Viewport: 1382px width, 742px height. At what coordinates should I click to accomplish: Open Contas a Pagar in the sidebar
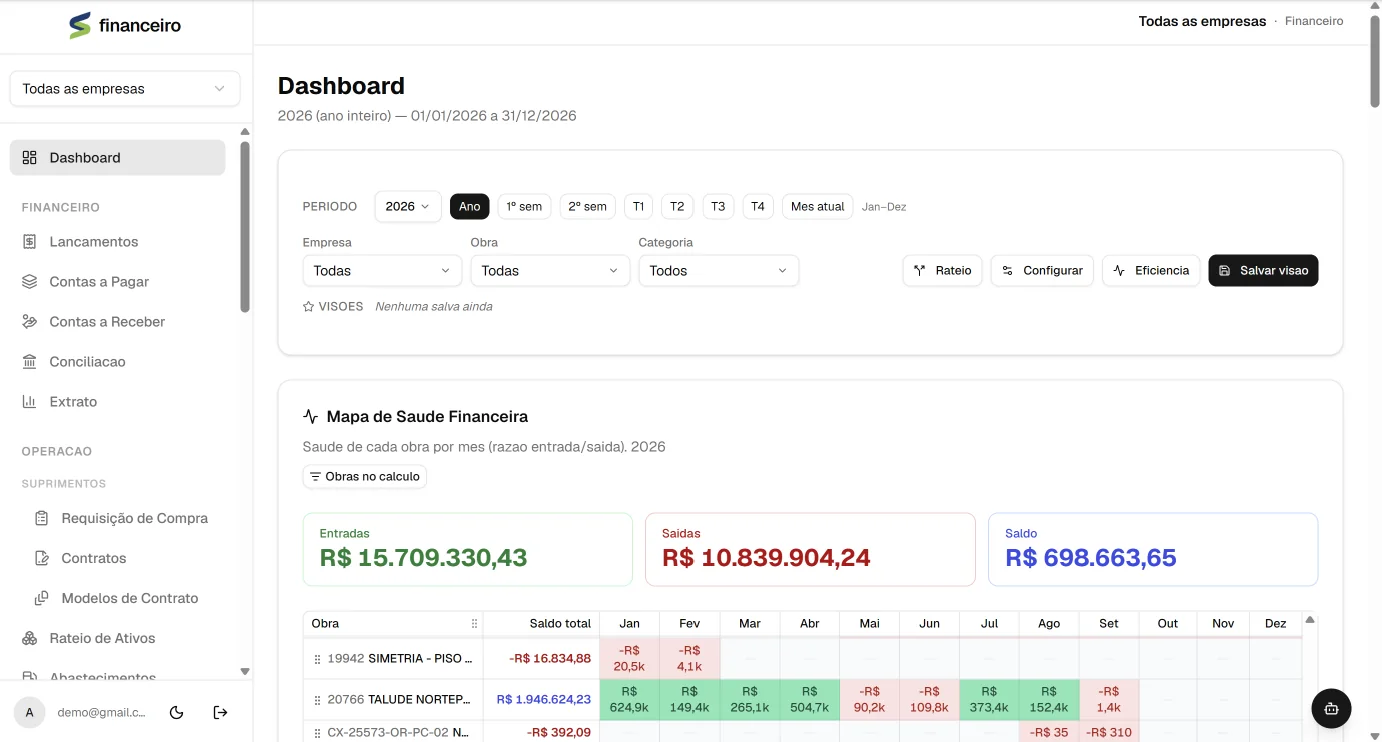[117, 282]
